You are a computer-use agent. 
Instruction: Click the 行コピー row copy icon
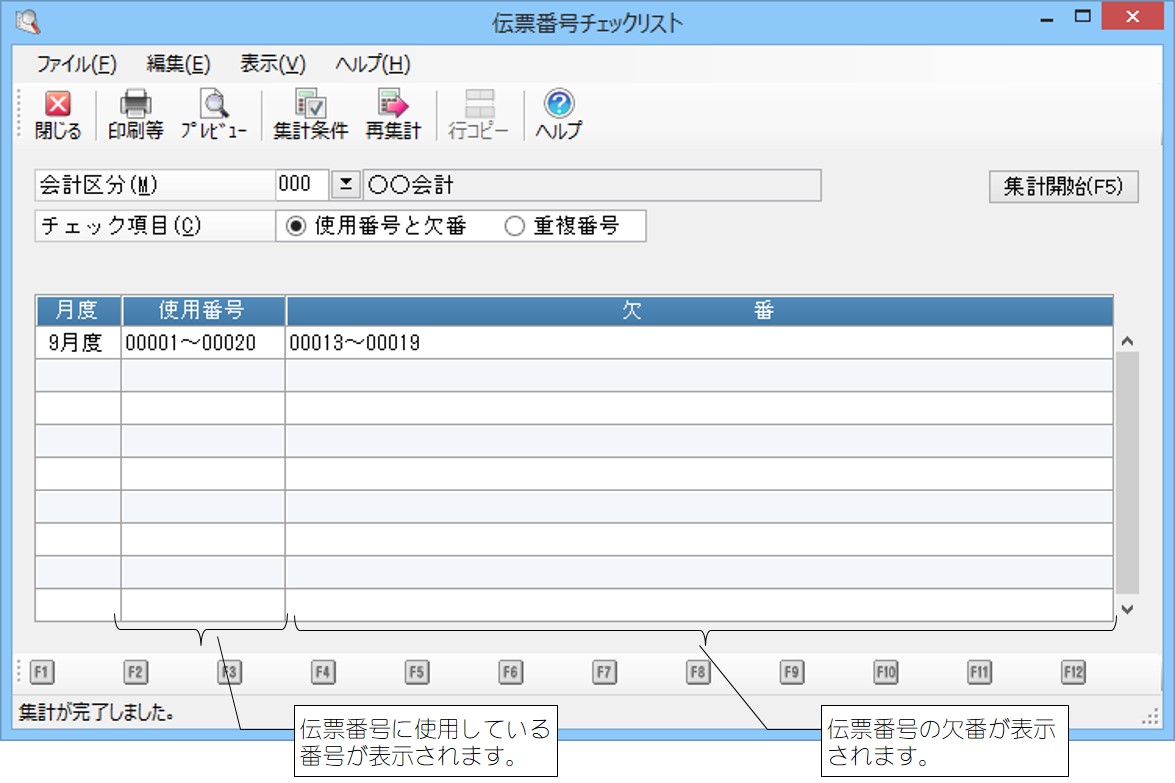[x=479, y=105]
